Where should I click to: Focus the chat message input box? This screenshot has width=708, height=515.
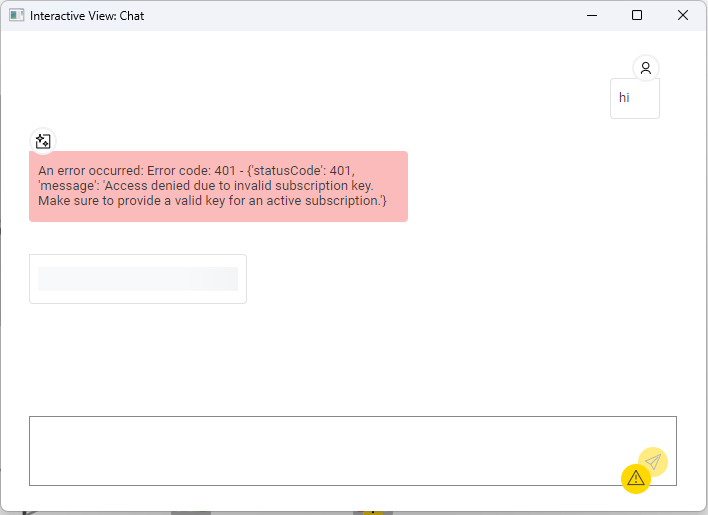[320, 450]
